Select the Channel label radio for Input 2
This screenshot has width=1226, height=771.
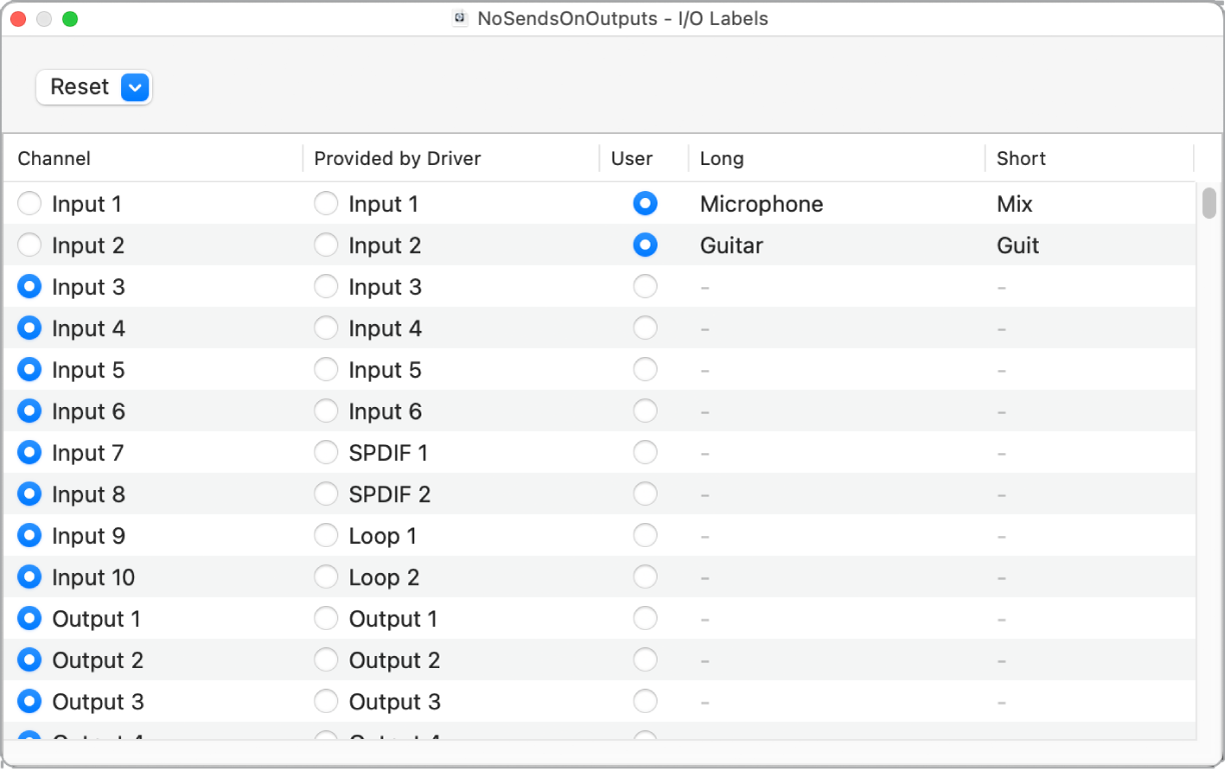click(x=29, y=245)
